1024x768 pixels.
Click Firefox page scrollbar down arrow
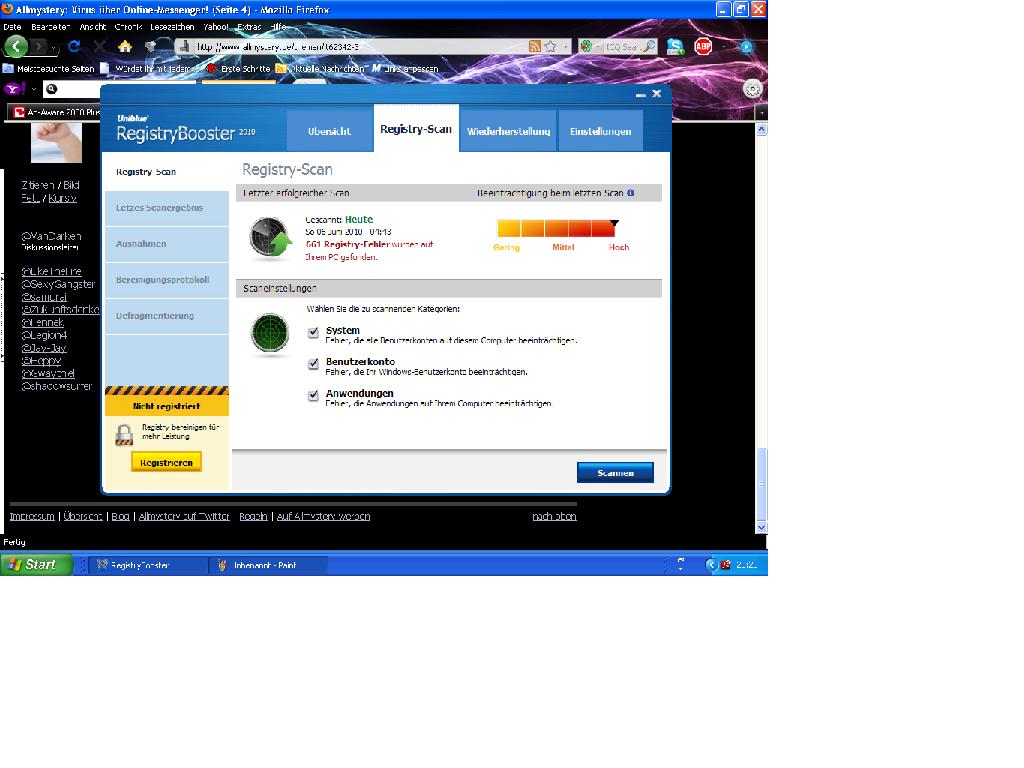coord(761,528)
